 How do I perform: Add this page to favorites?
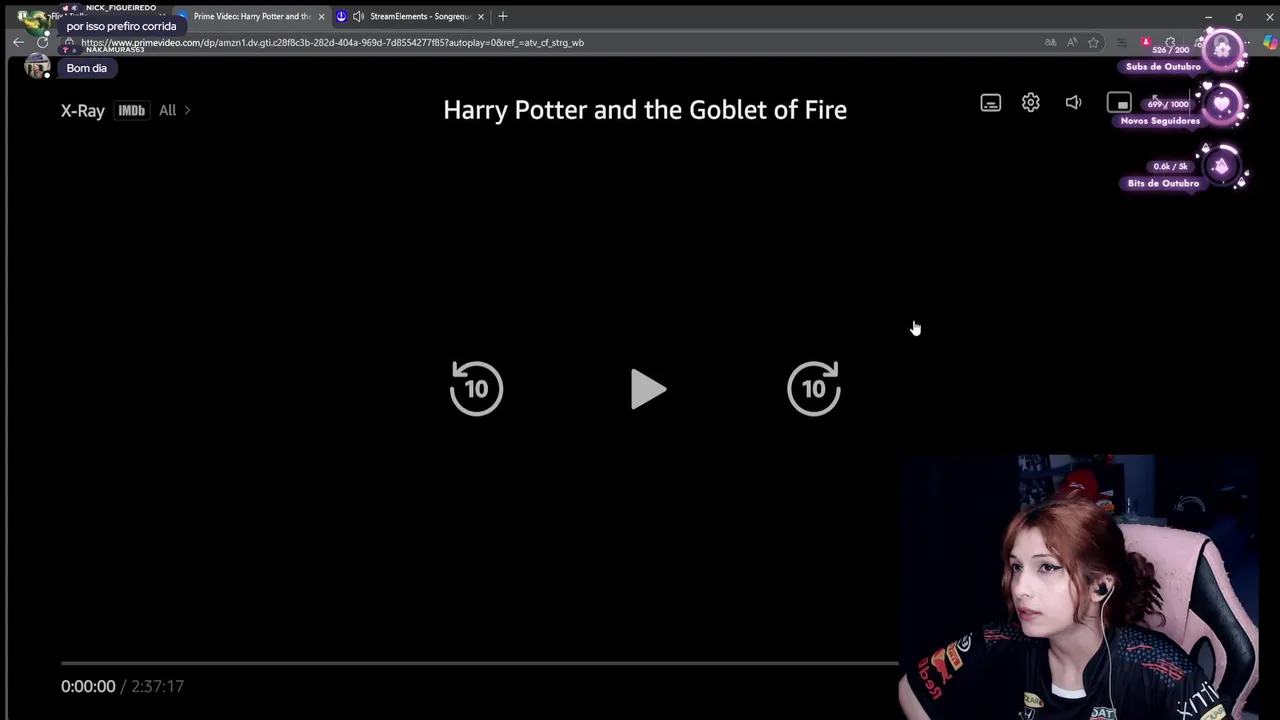pyautogui.click(x=1093, y=42)
